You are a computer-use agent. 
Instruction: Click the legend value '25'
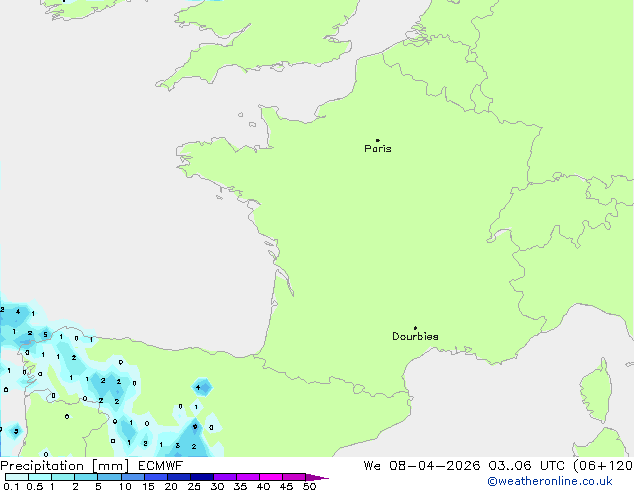coord(194,486)
